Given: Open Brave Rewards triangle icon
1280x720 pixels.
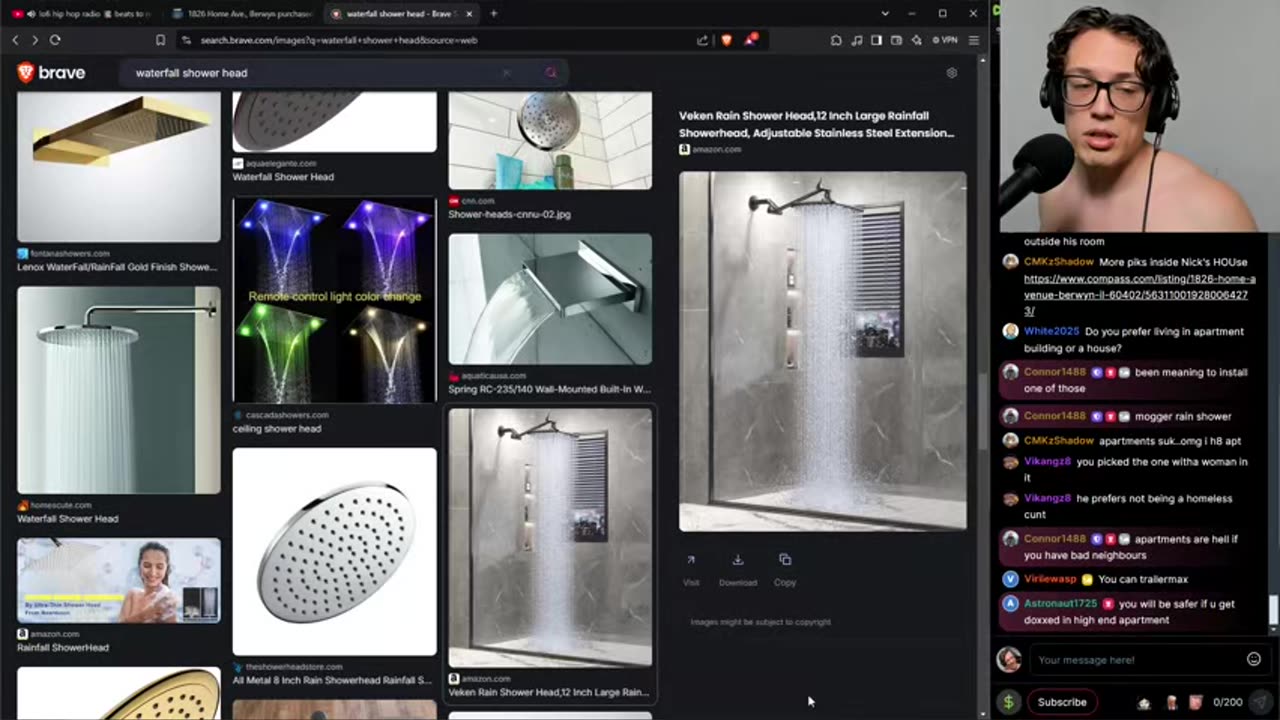Looking at the screenshot, I should click(x=750, y=40).
